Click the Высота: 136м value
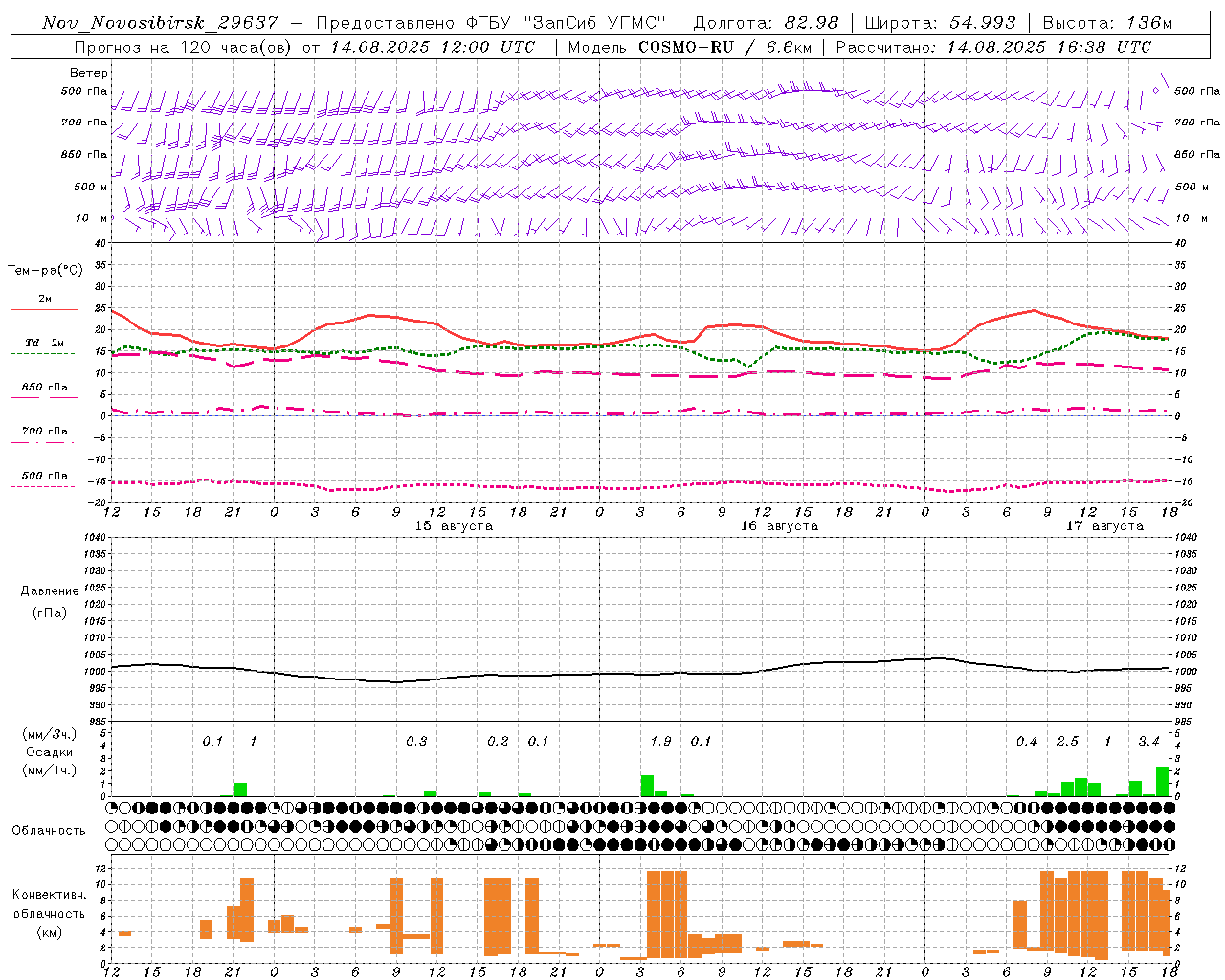 [1107, 23]
